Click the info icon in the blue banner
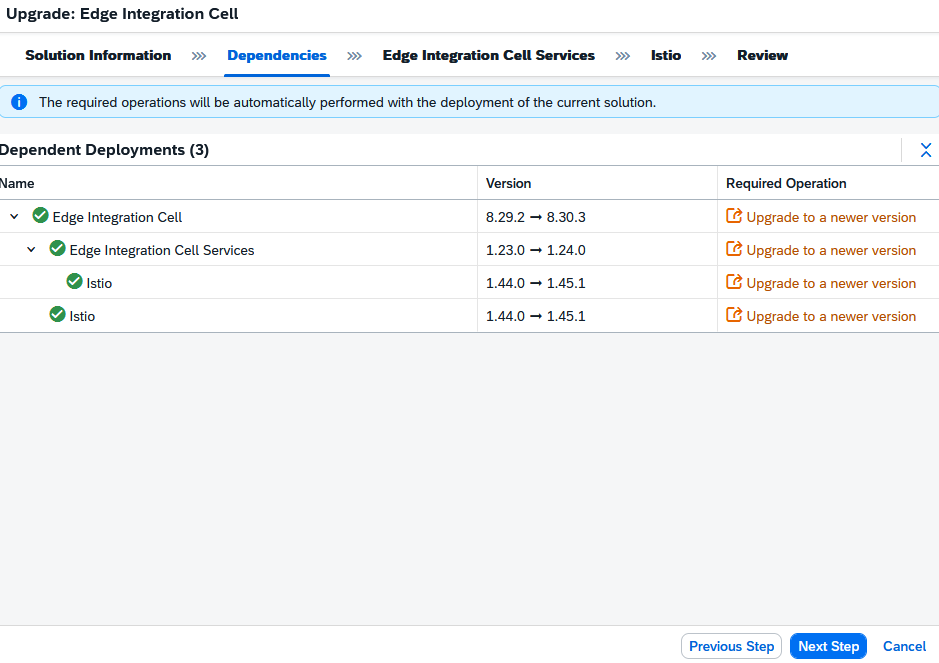 point(19,101)
